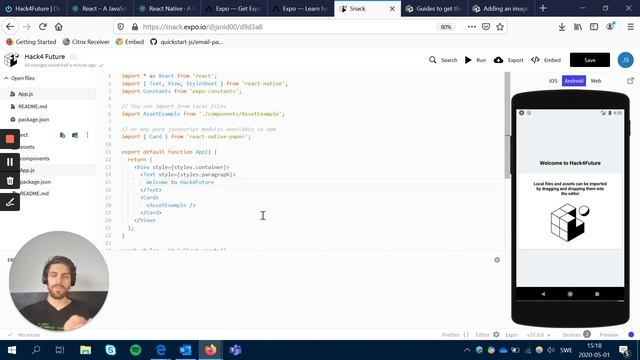Collapse the Open files section

click(20, 78)
